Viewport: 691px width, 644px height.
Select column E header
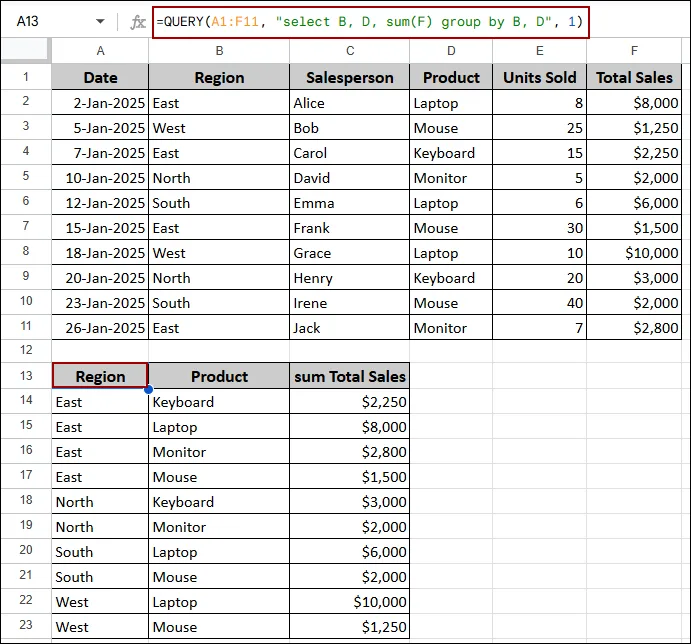point(539,51)
